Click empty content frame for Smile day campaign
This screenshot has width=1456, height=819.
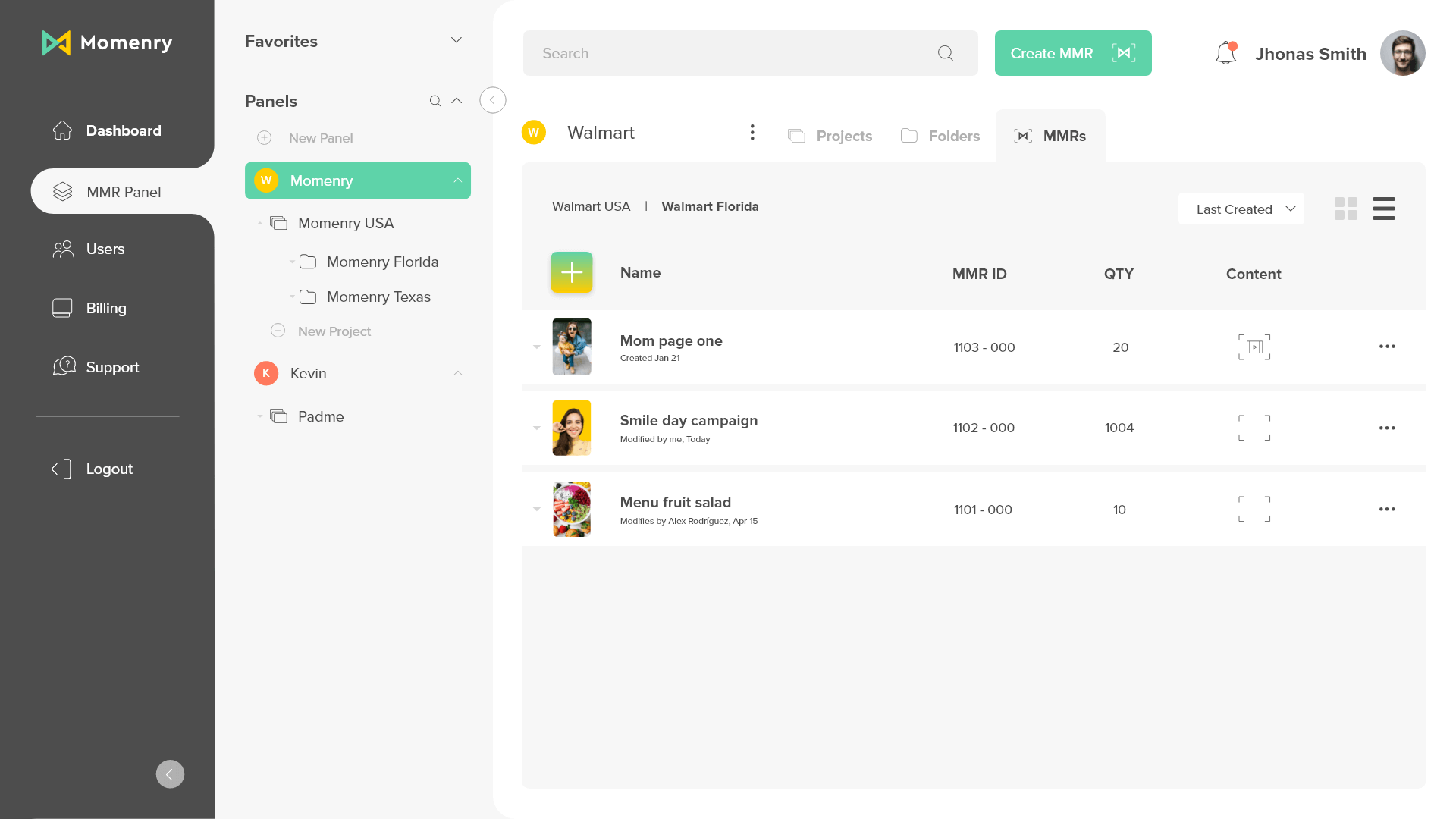pos(1254,428)
